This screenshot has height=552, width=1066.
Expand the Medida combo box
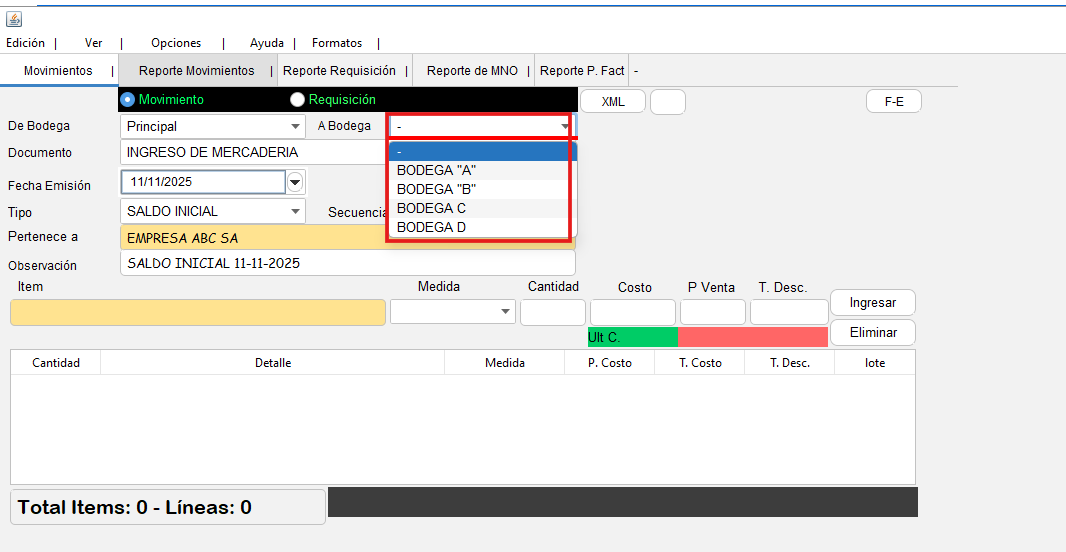[505, 312]
